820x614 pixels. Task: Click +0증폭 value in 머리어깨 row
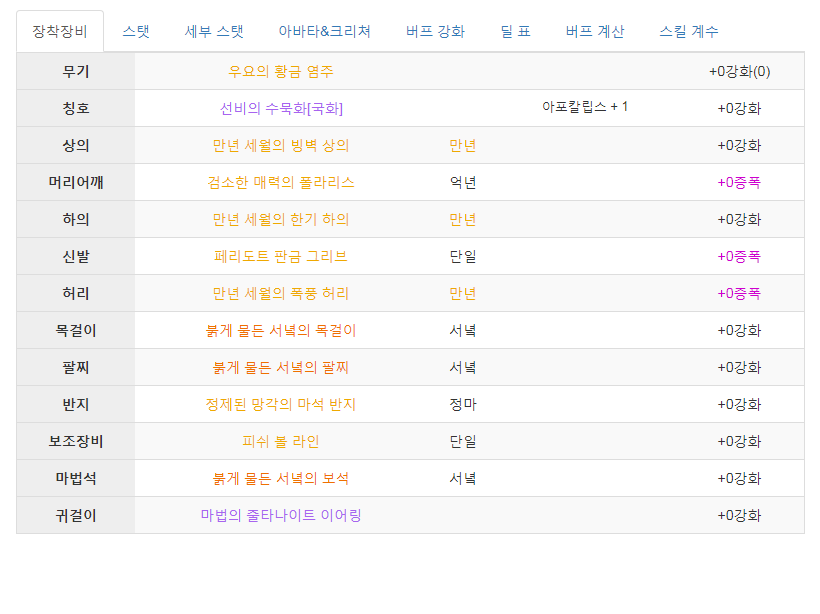[x=739, y=183]
